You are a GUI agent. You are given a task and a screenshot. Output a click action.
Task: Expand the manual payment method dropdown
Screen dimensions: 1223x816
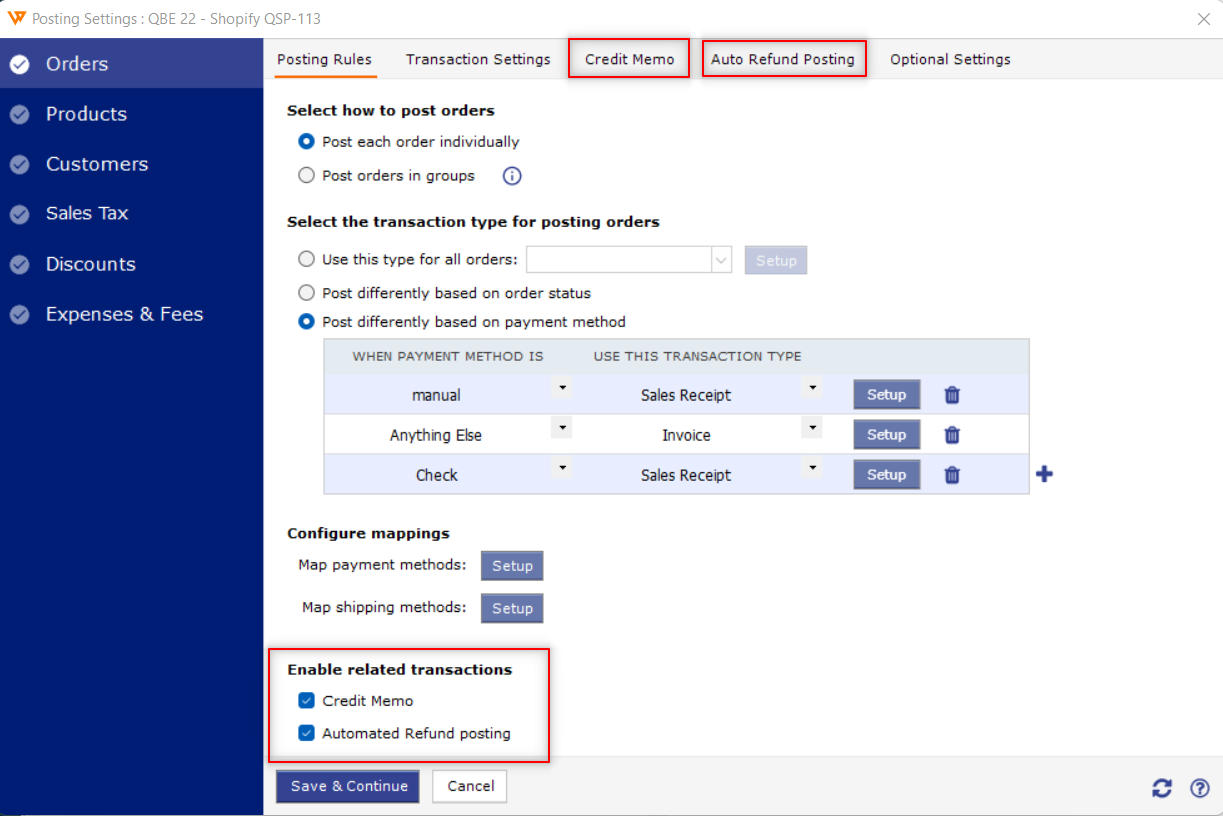pyautogui.click(x=562, y=388)
